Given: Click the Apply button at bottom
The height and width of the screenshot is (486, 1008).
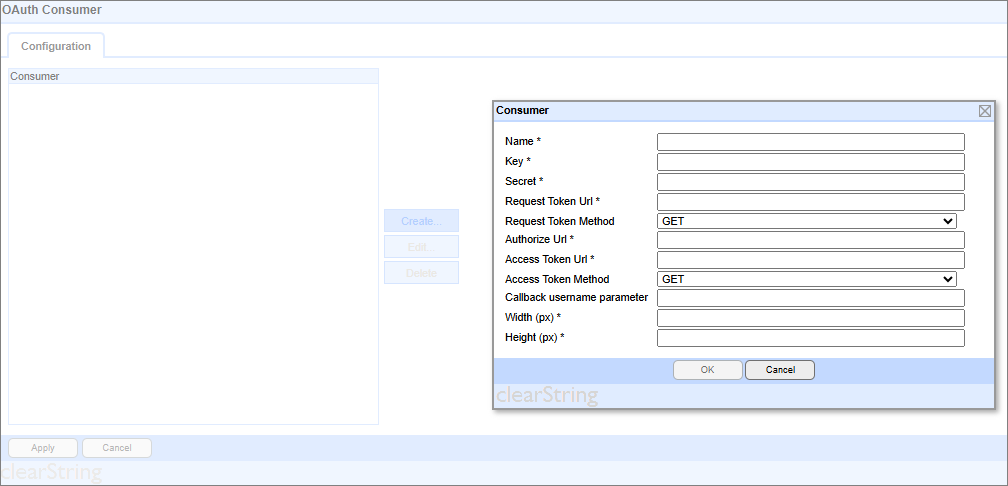Looking at the screenshot, I should pos(43,448).
